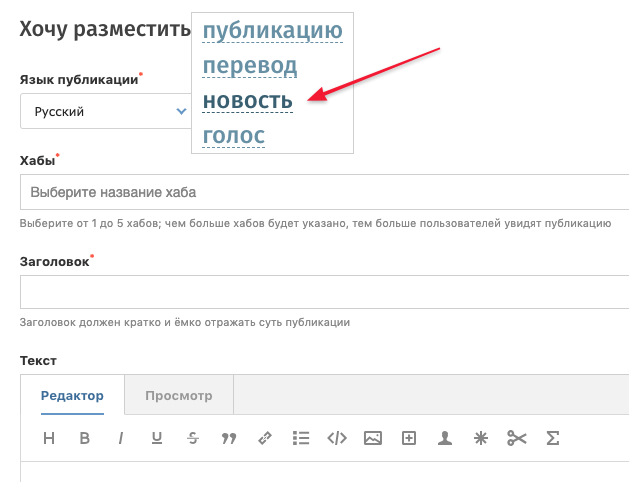The image size is (629, 482).
Task: Mention a user with the person icon
Action: point(445,438)
